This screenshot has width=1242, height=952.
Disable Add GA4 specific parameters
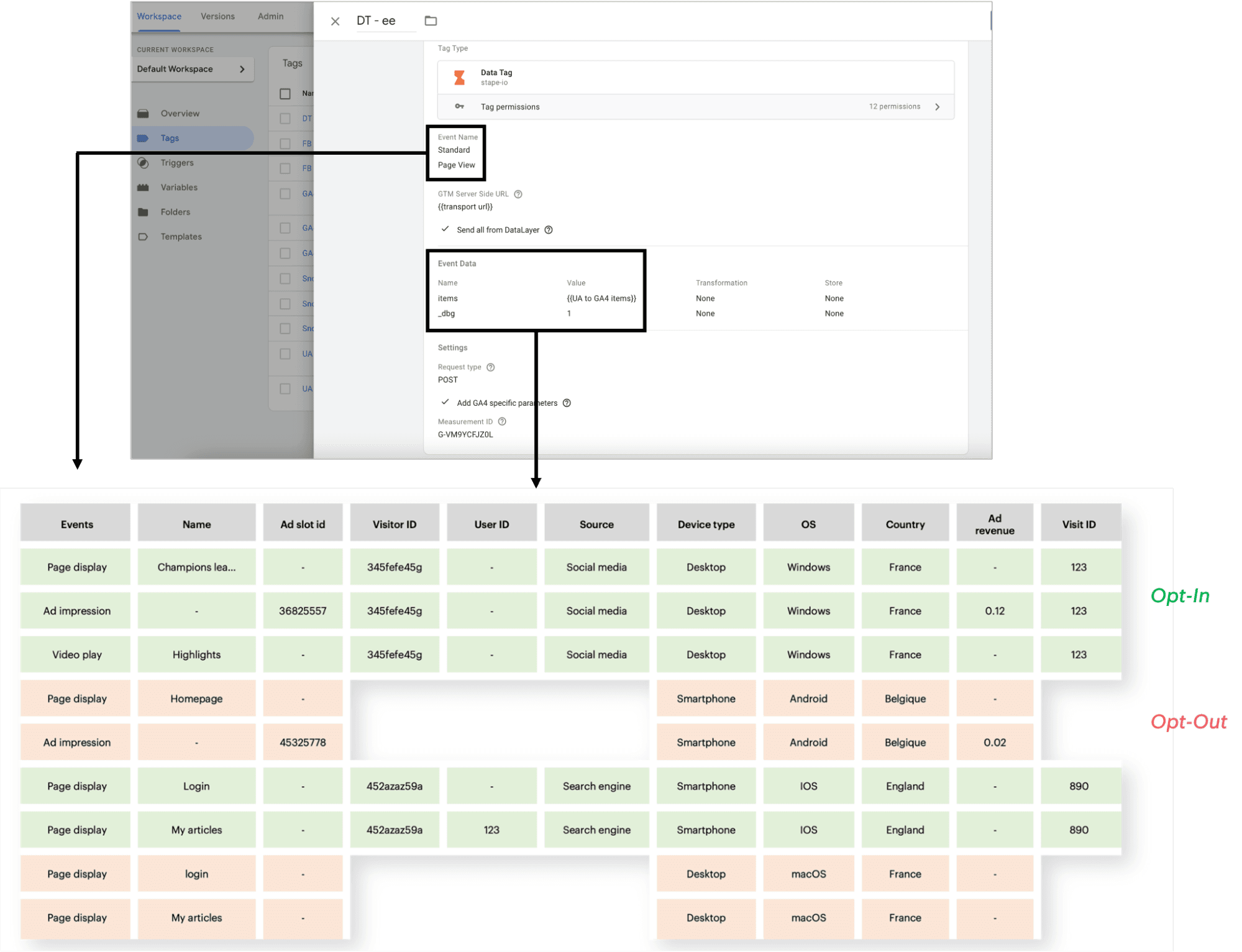click(445, 402)
